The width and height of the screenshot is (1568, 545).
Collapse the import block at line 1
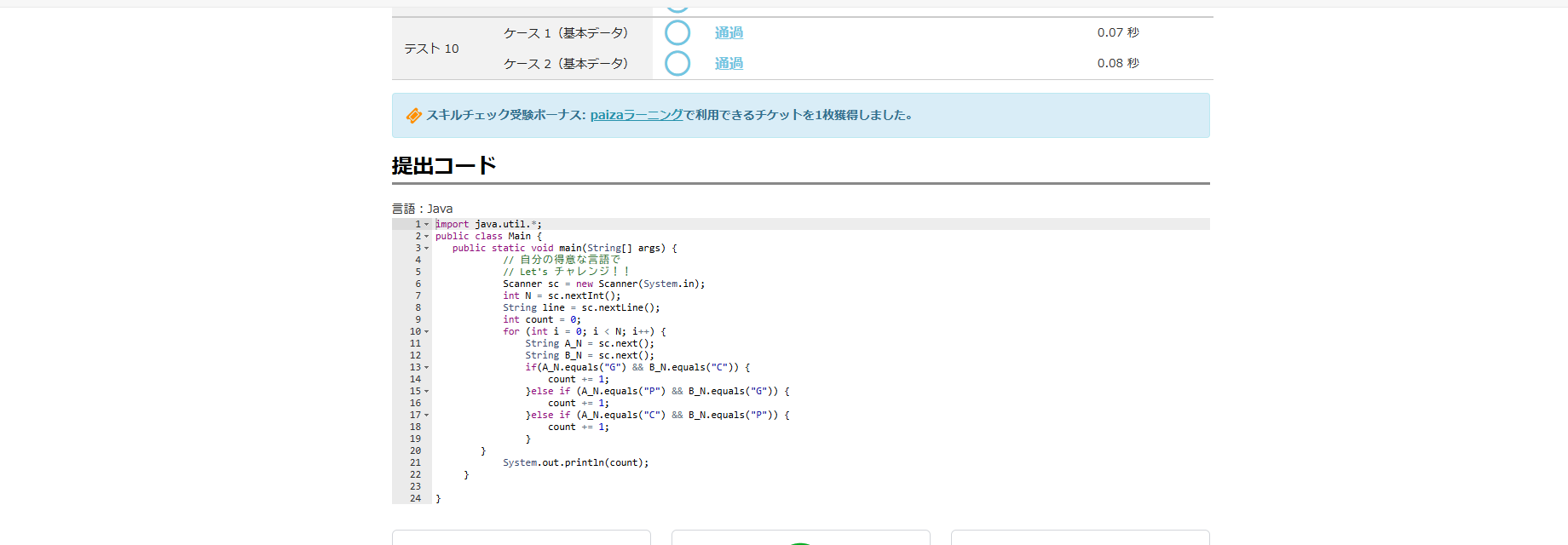tap(427, 225)
